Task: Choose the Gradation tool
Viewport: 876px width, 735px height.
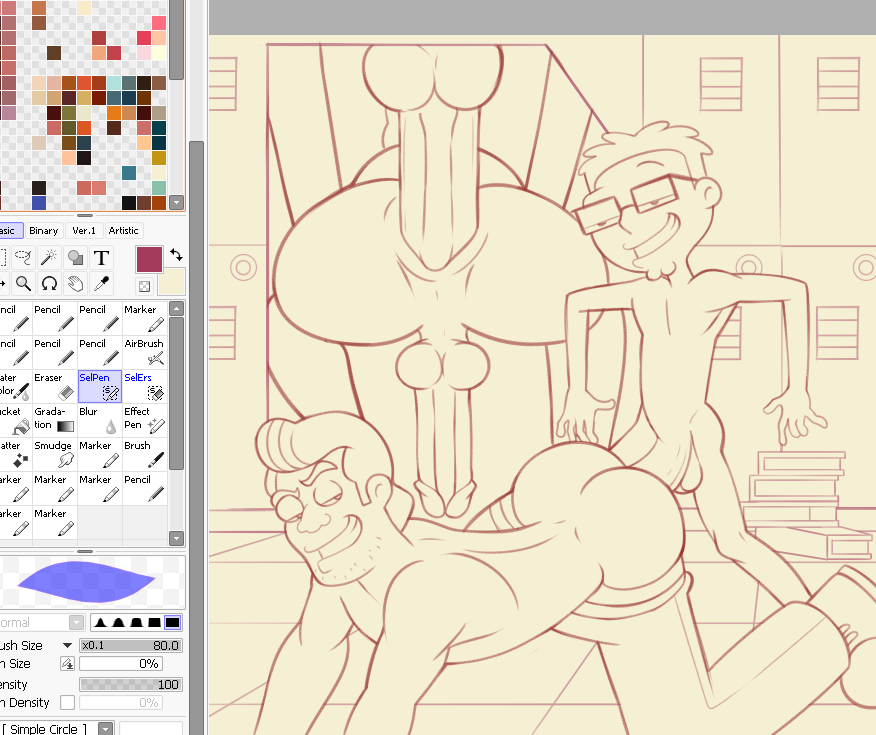Action: point(54,420)
